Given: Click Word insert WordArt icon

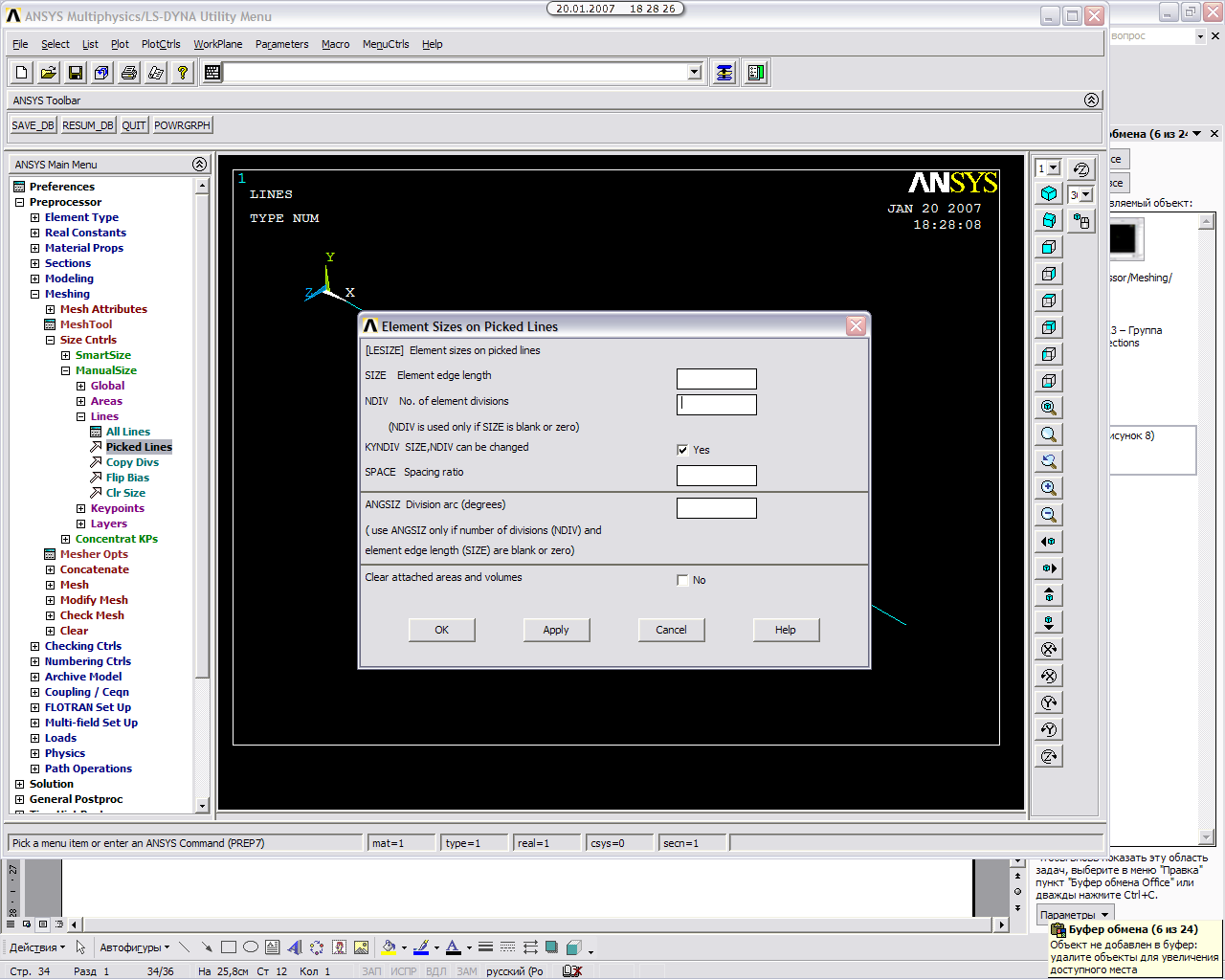Looking at the screenshot, I should (x=295, y=947).
